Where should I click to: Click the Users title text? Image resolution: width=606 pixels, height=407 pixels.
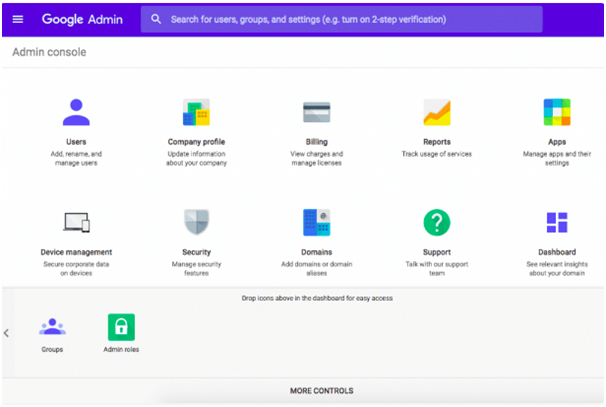click(x=76, y=142)
